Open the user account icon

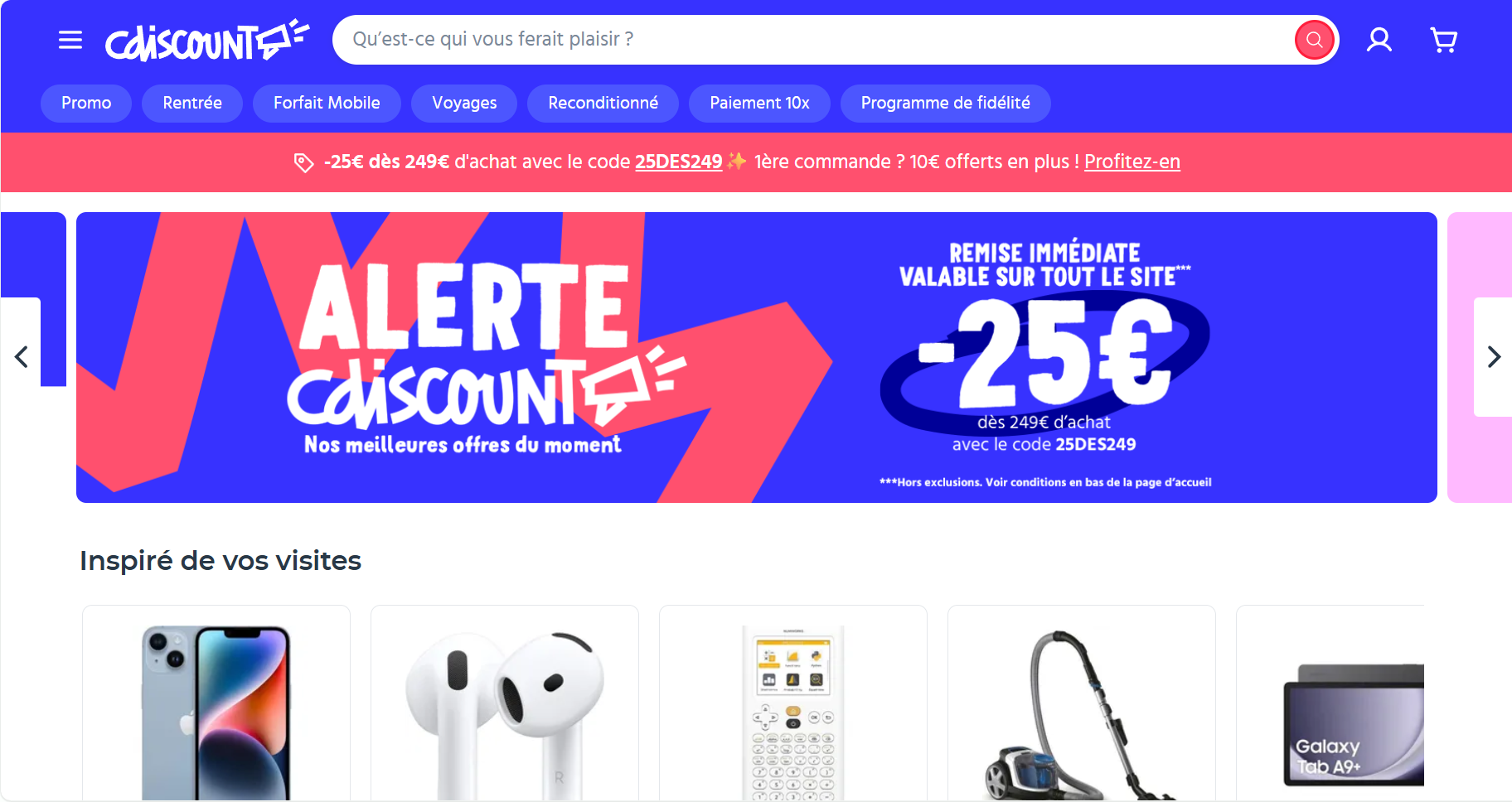pos(1379,40)
